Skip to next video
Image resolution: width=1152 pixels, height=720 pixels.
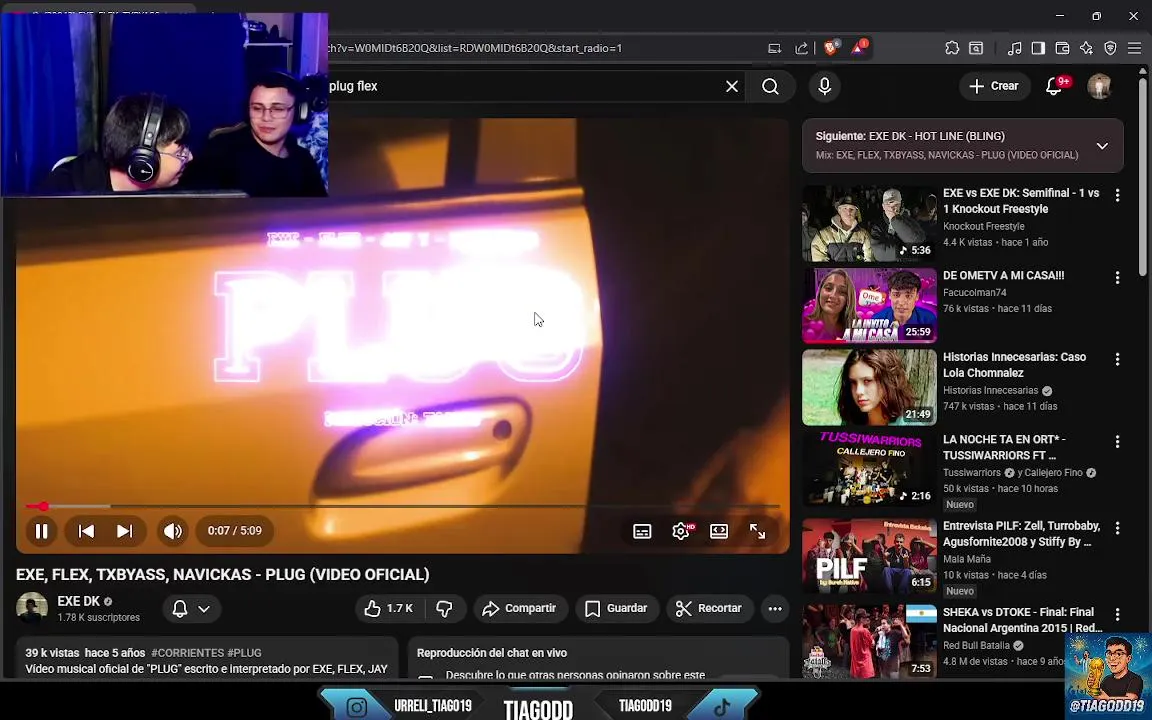pyautogui.click(x=125, y=531)
